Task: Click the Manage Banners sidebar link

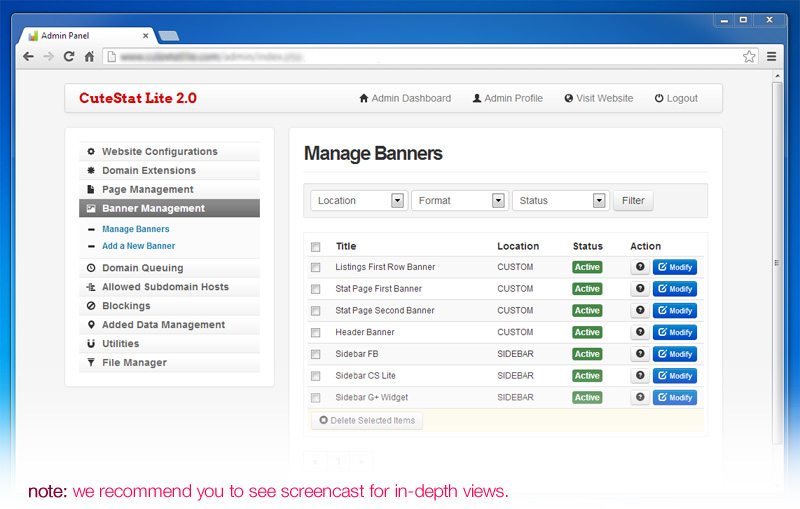Action: [x=136, y=229]
